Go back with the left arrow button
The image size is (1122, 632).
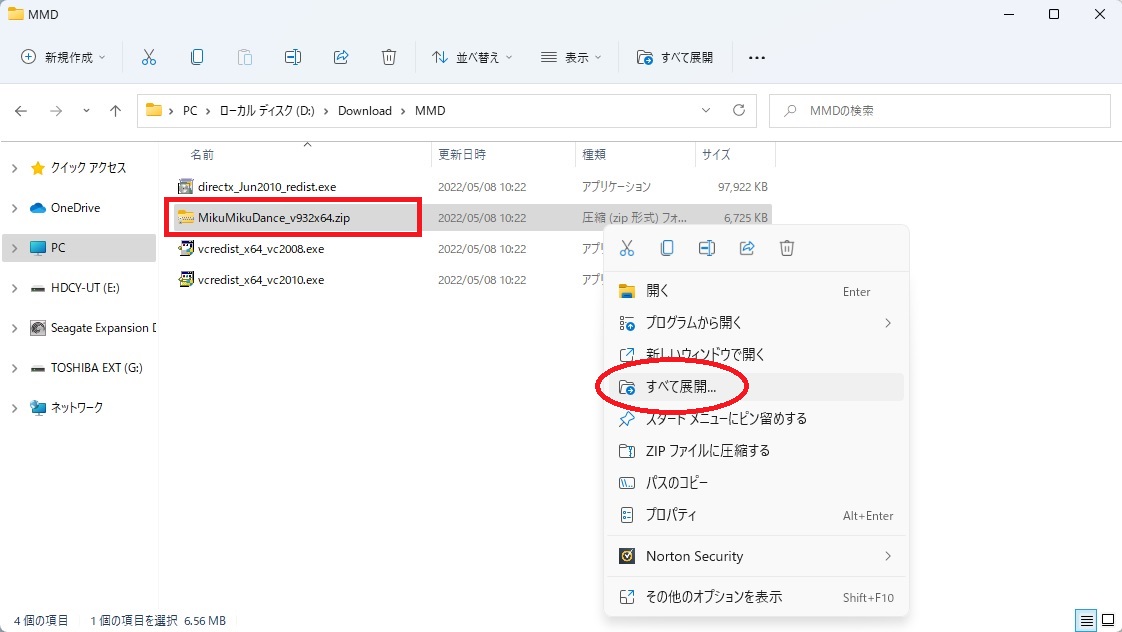(21, 111)
